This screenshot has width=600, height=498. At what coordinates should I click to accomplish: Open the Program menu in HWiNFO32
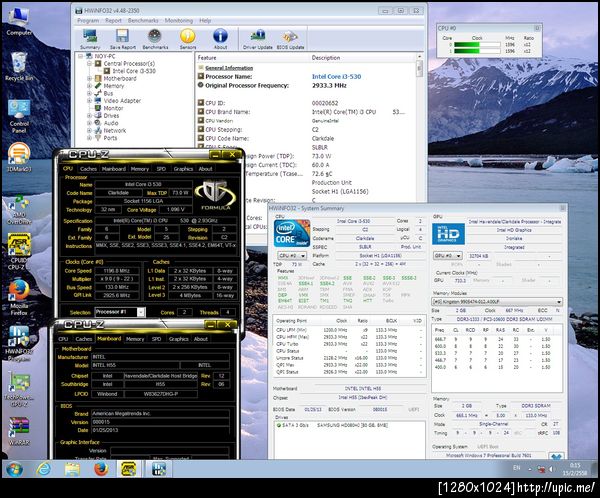(x=88, y=21)
